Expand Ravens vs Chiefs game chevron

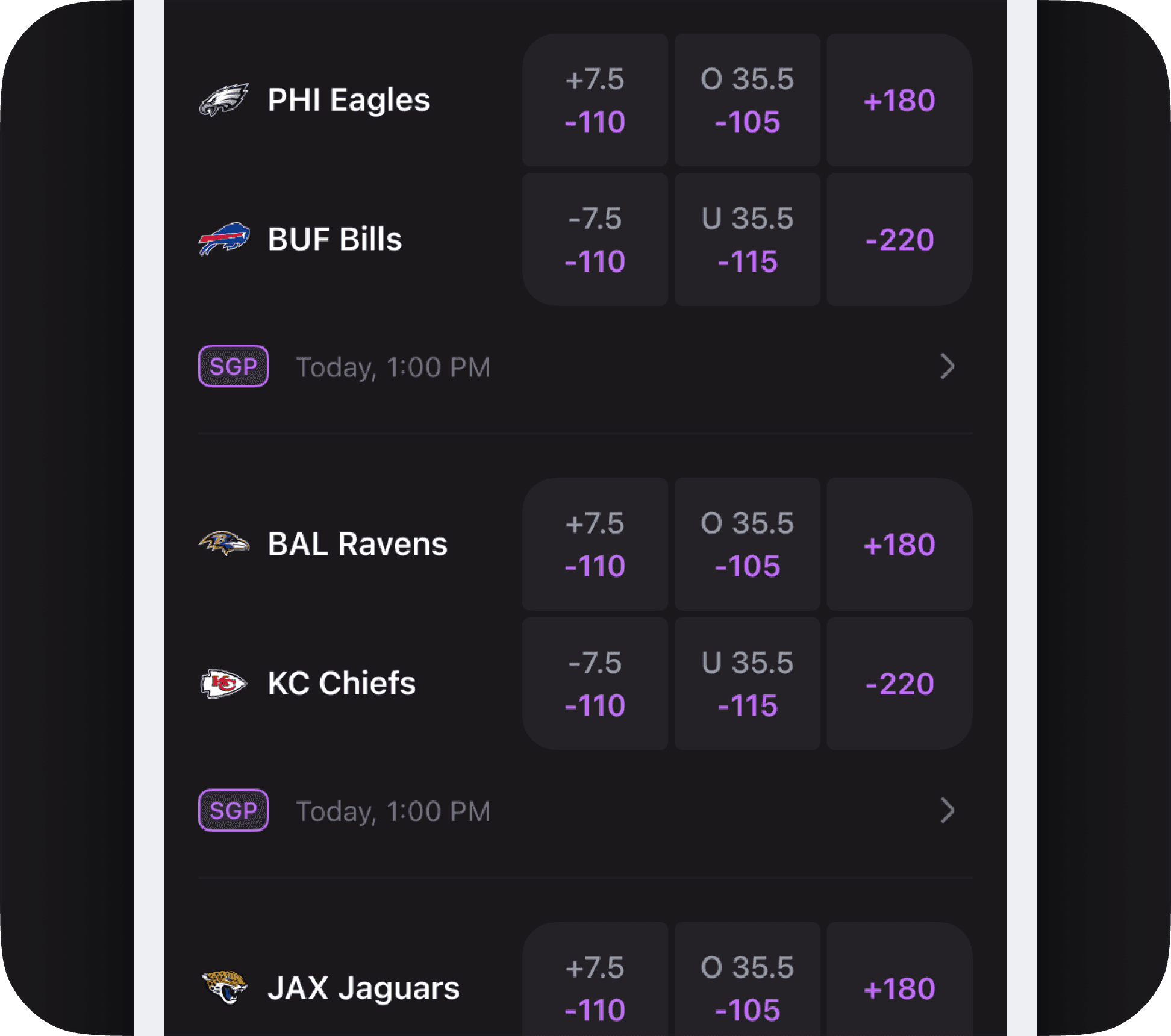click(x=947, y=810)
